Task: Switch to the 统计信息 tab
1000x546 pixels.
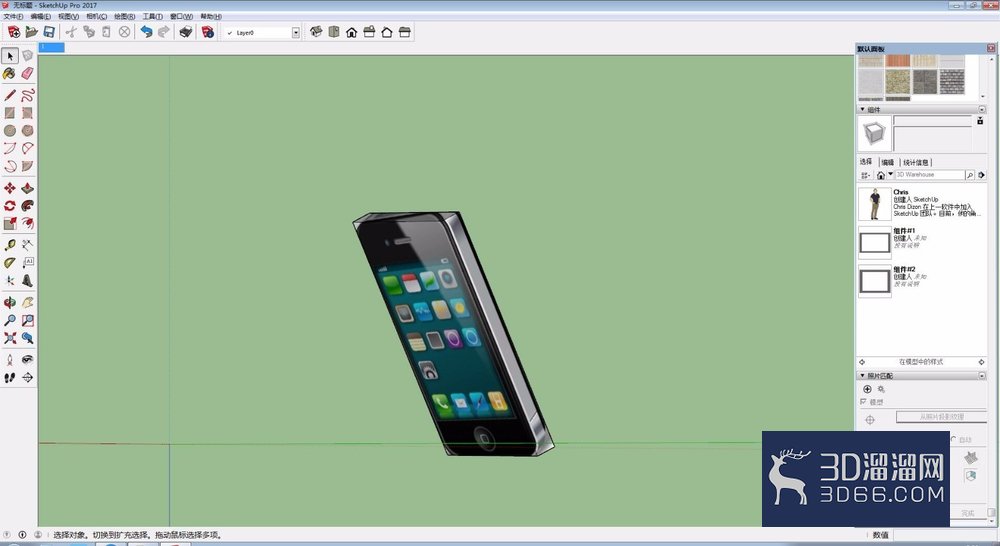Action: 916,162
